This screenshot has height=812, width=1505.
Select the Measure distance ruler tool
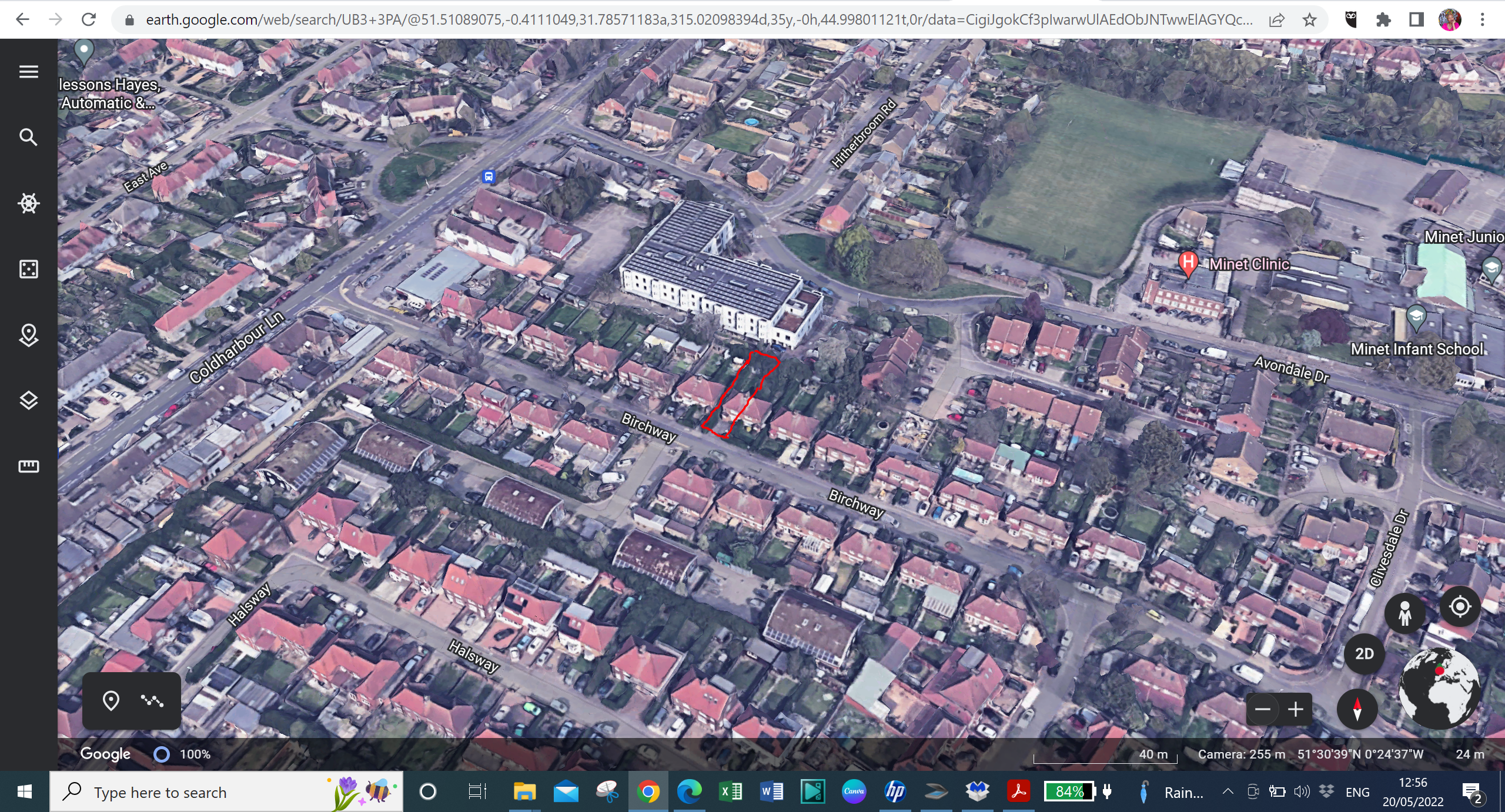click(x=28, y=467)
